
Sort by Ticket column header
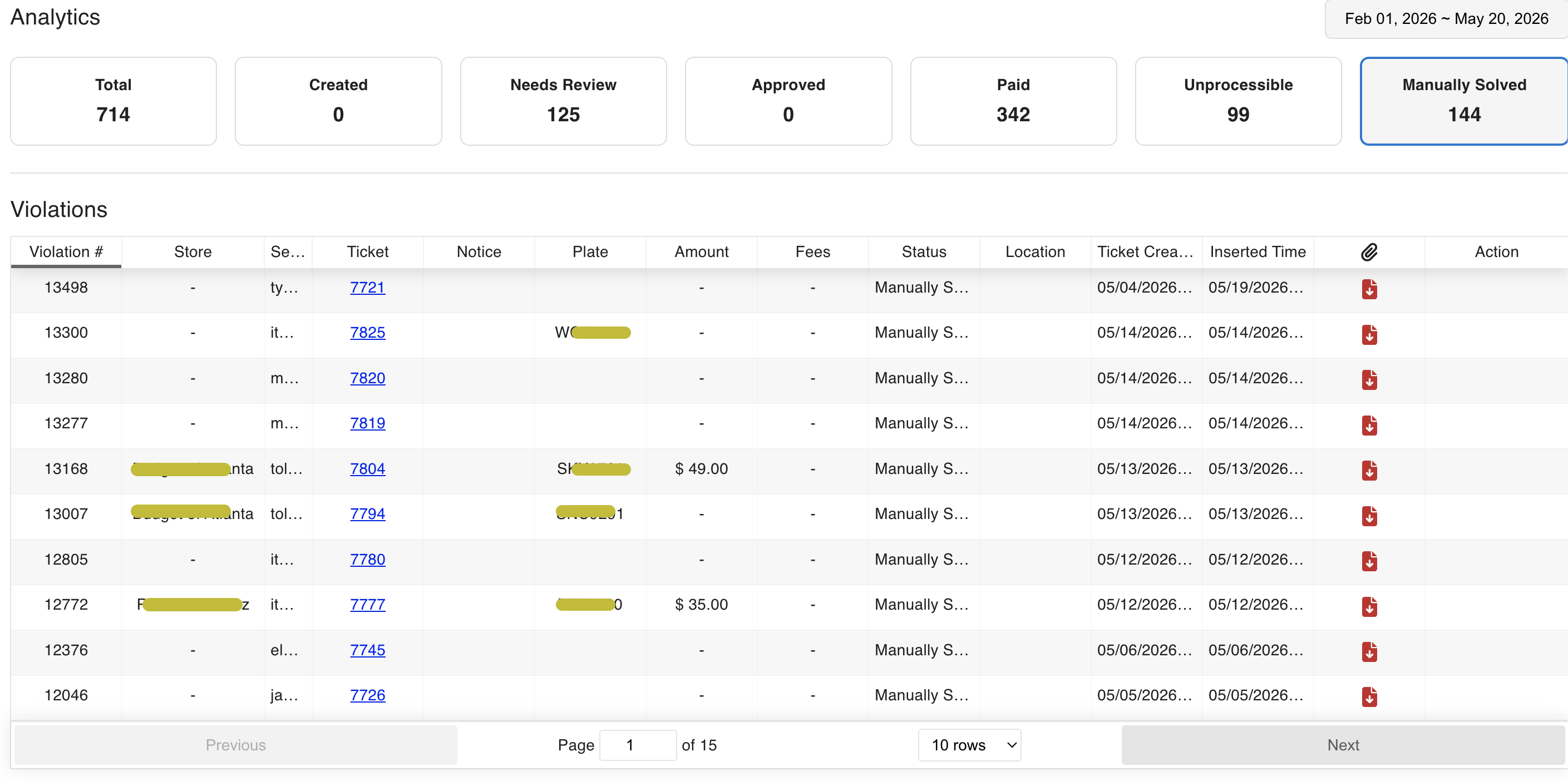coord(368,252)
